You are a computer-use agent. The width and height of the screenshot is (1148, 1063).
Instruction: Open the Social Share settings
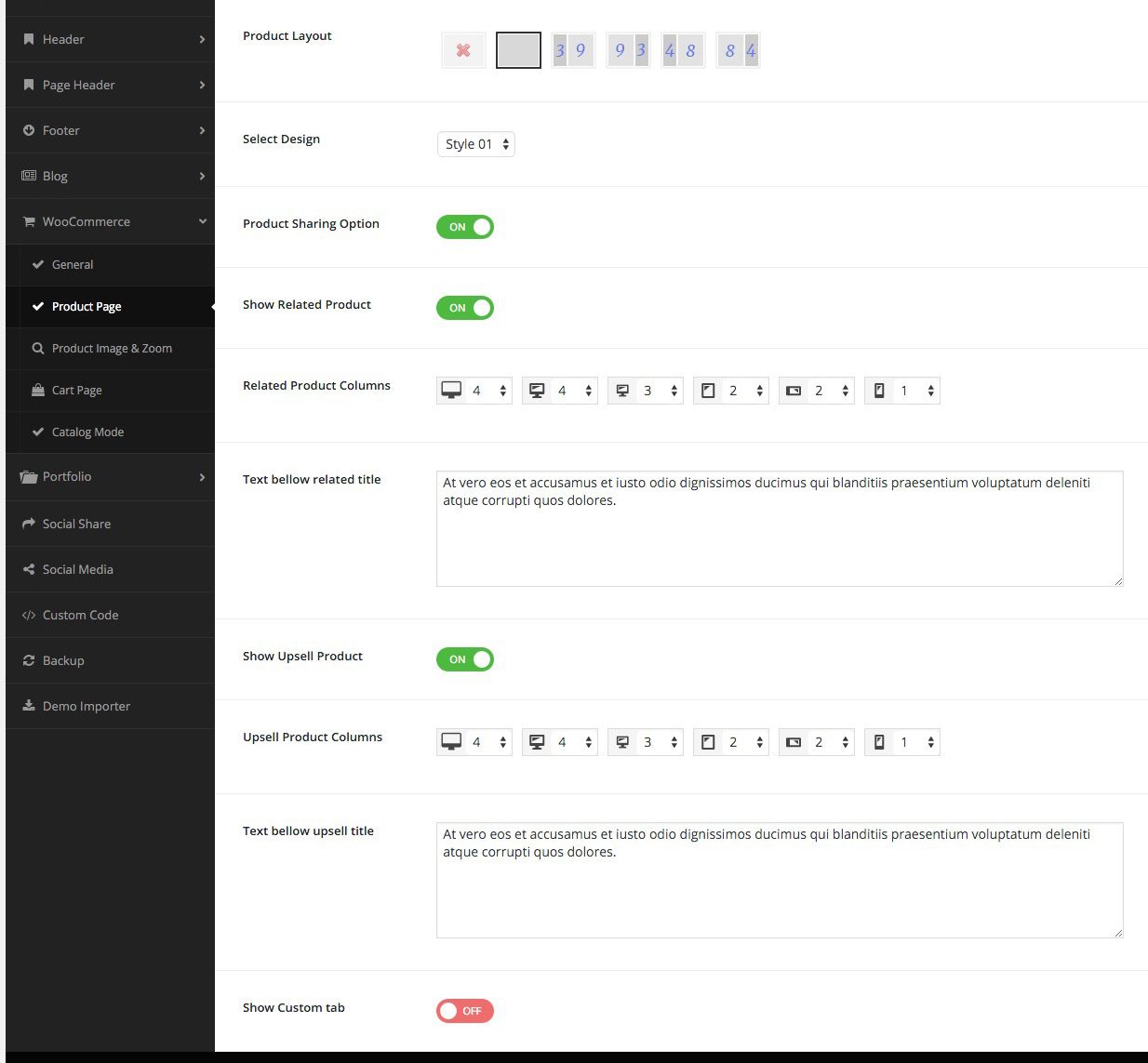click(x=76, y=524)
